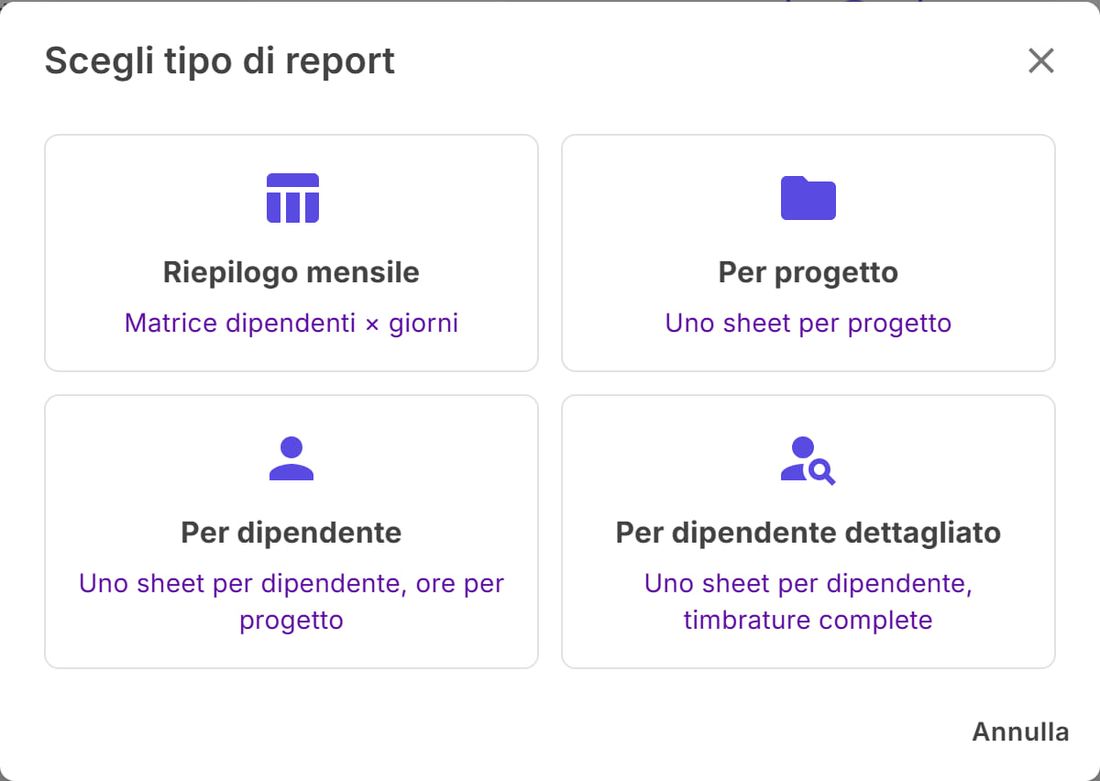Pick the Per dipendente title

291,533
